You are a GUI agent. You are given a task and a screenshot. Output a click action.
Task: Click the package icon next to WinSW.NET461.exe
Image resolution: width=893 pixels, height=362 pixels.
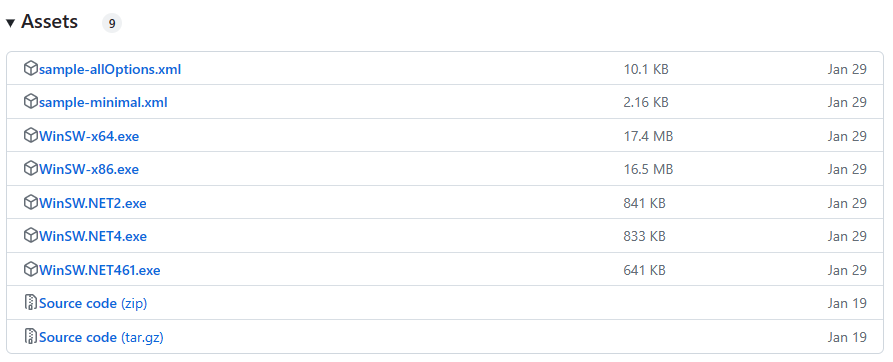(x=31, y=269)
